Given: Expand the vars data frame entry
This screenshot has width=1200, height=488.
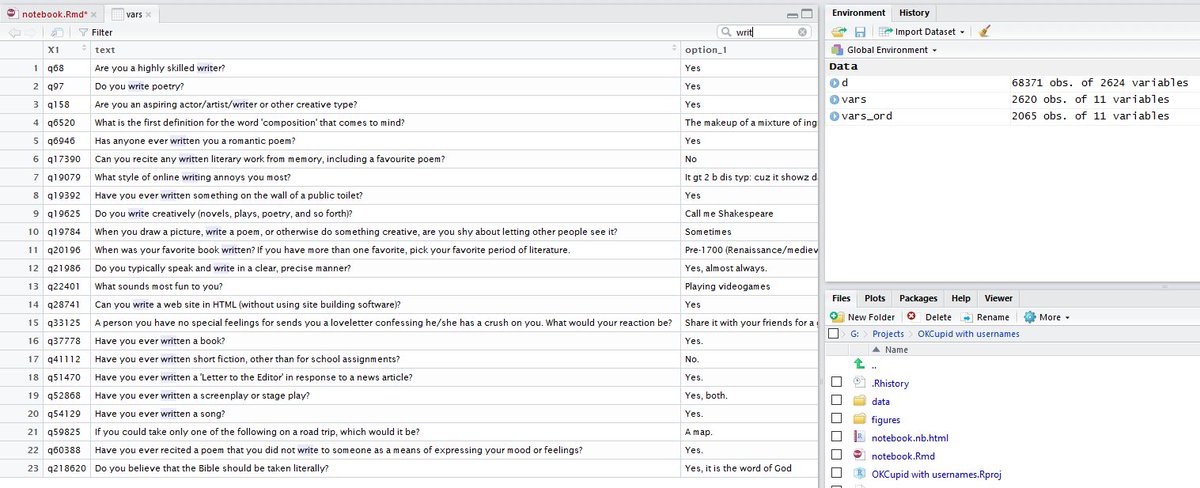Looking at the screenshot, I should point(835,100).
